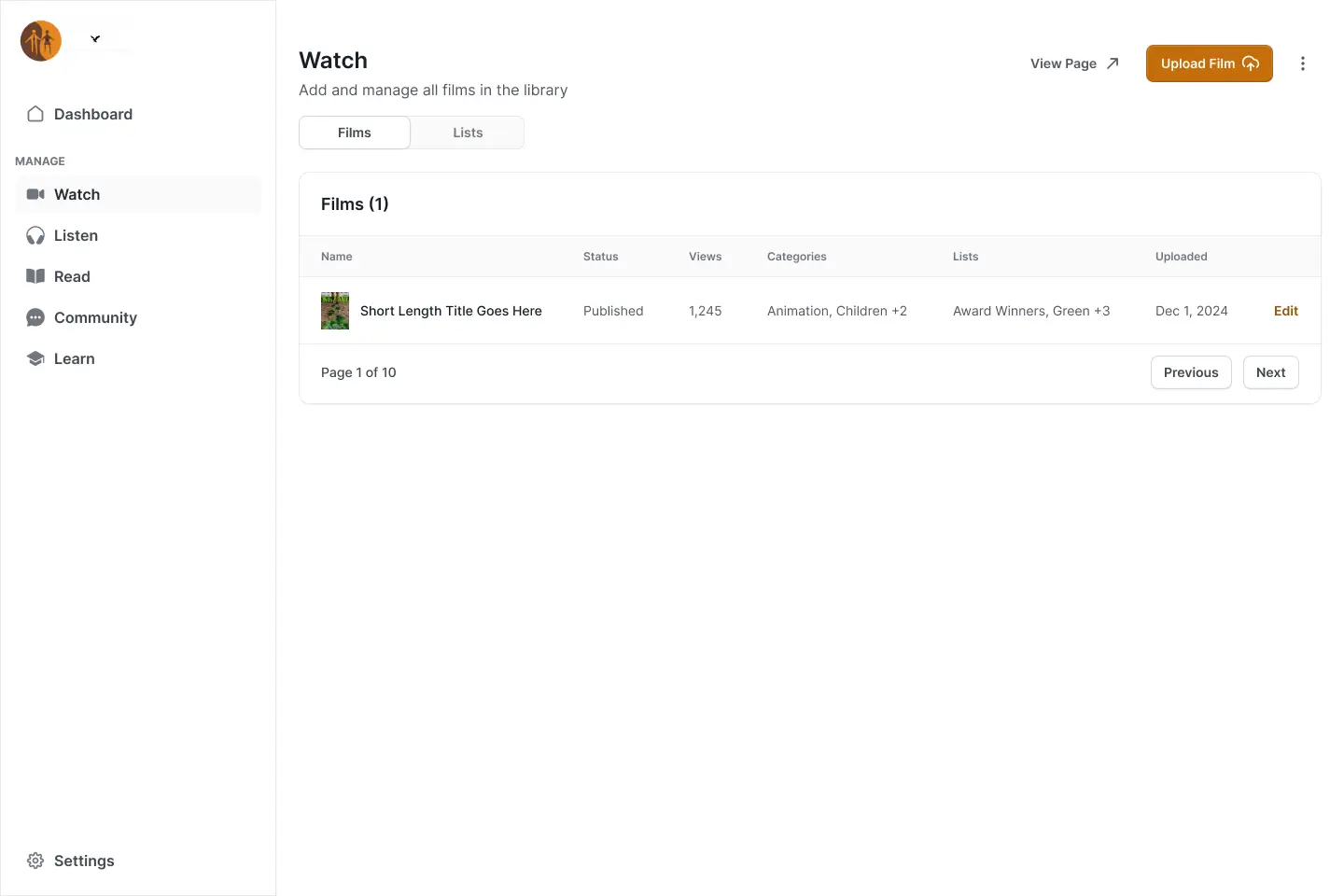Open Community via the chat bubble icon
Image resolution: width=1344 pixels, height=896 pixels.
click(x=35, y=317)
